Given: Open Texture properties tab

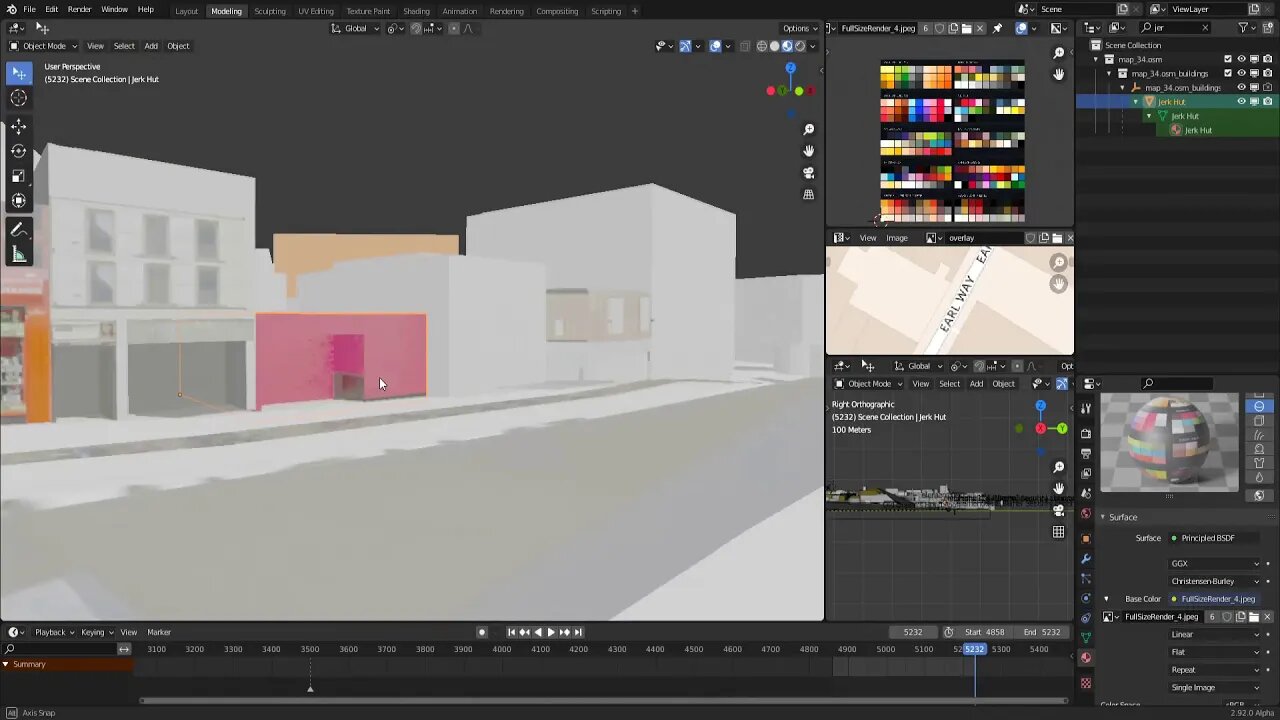Looking at the screenshot, I should coord(1086,683).
